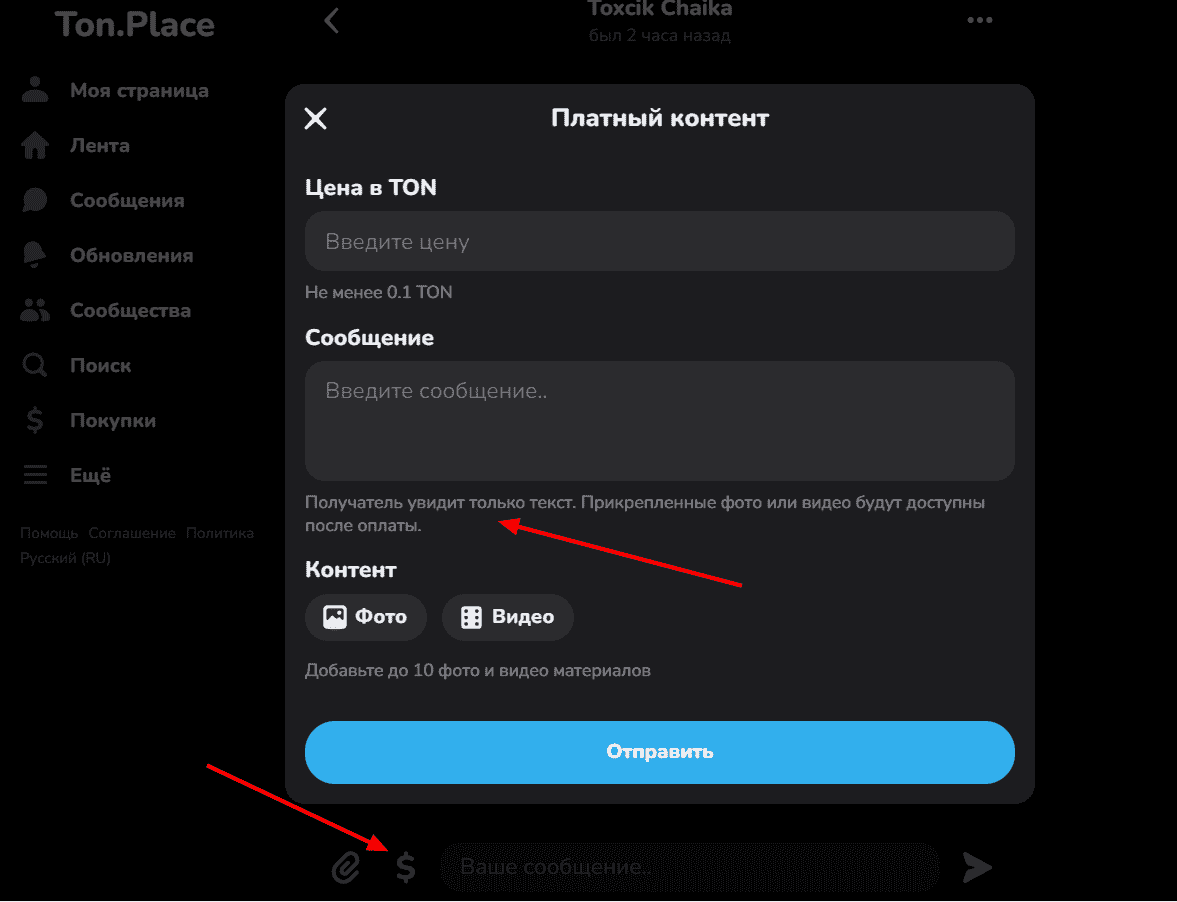The height and width of the screenshot is (902, 1177).
Task: Open Сообщества in sidebar
Action: [x=107, y=310]
